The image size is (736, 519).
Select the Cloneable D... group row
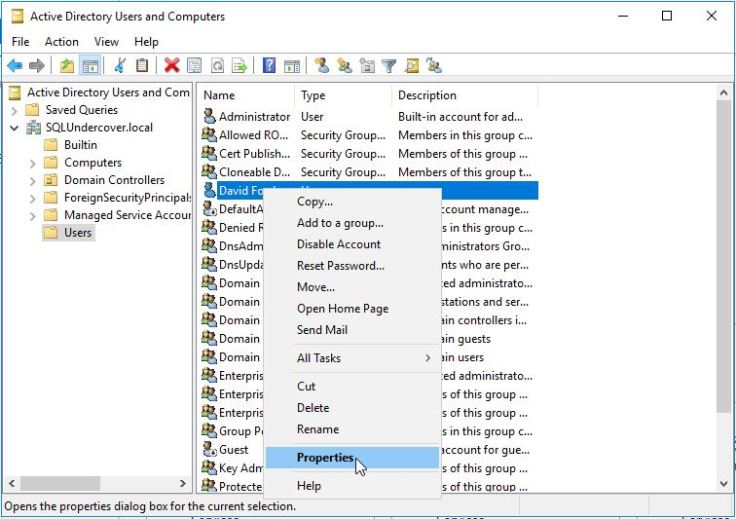click(368, 172)
